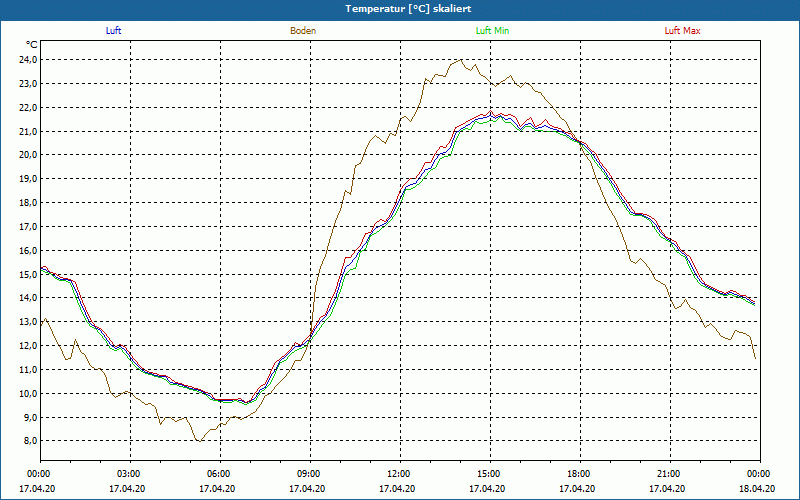Image resolution: width=800 pixels, height=500 pixels.
Task: Select the 11,0 y-axis value
Action: (29, 369)
